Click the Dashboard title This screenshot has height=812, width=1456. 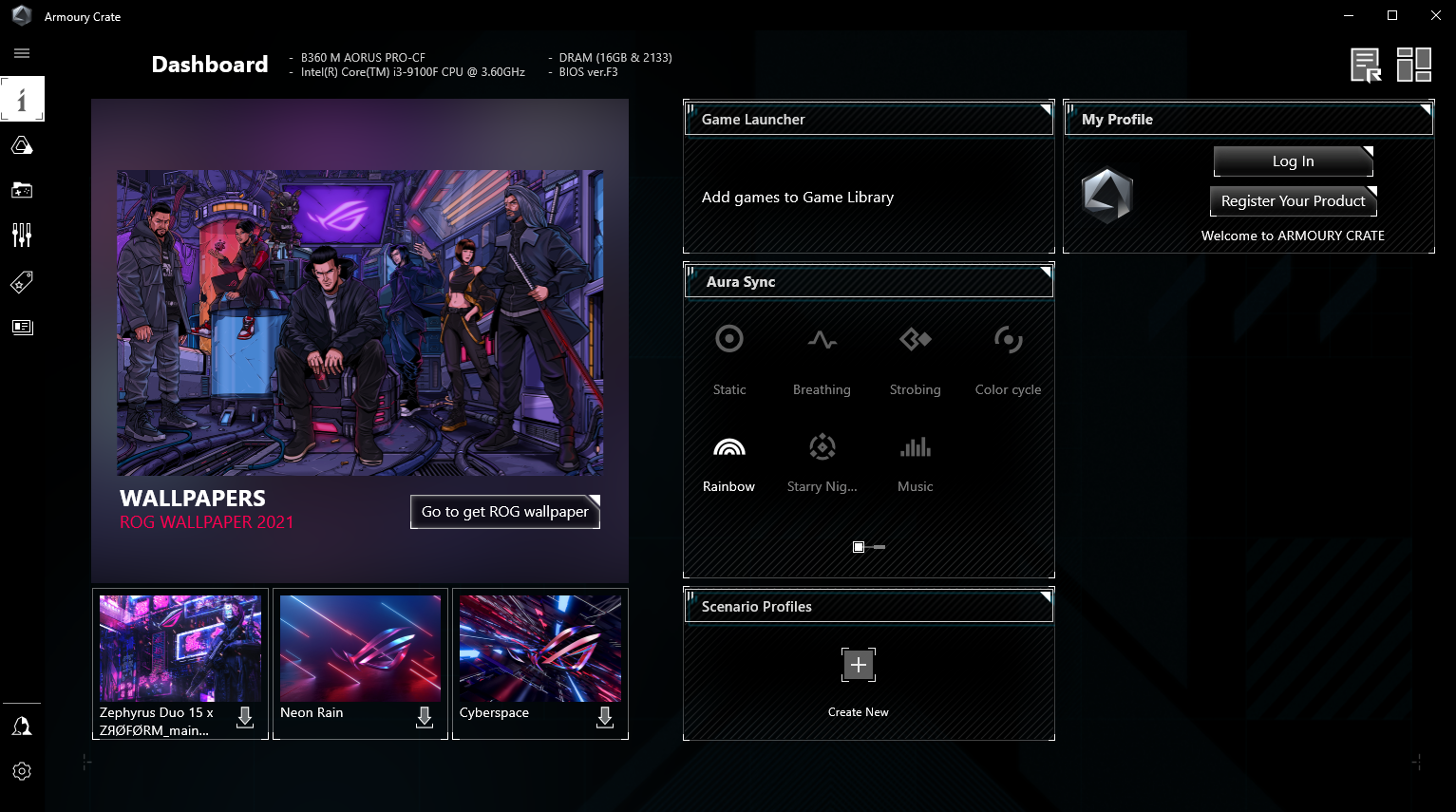pos(210,65)
